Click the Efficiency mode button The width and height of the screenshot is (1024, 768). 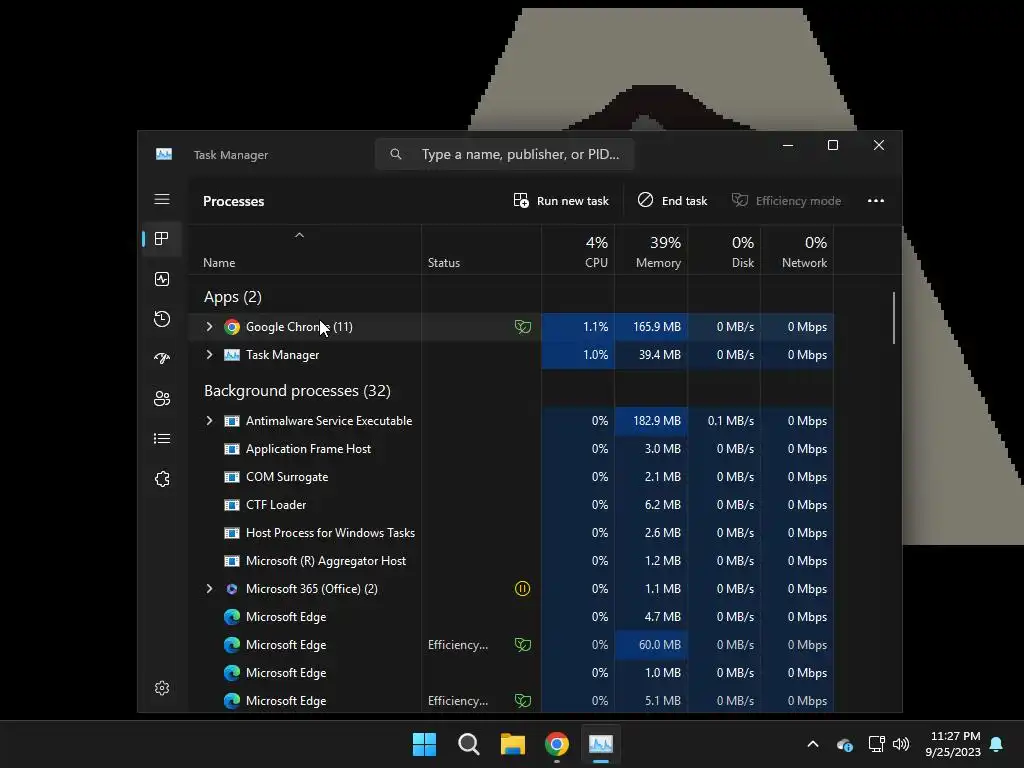[786, 200]
